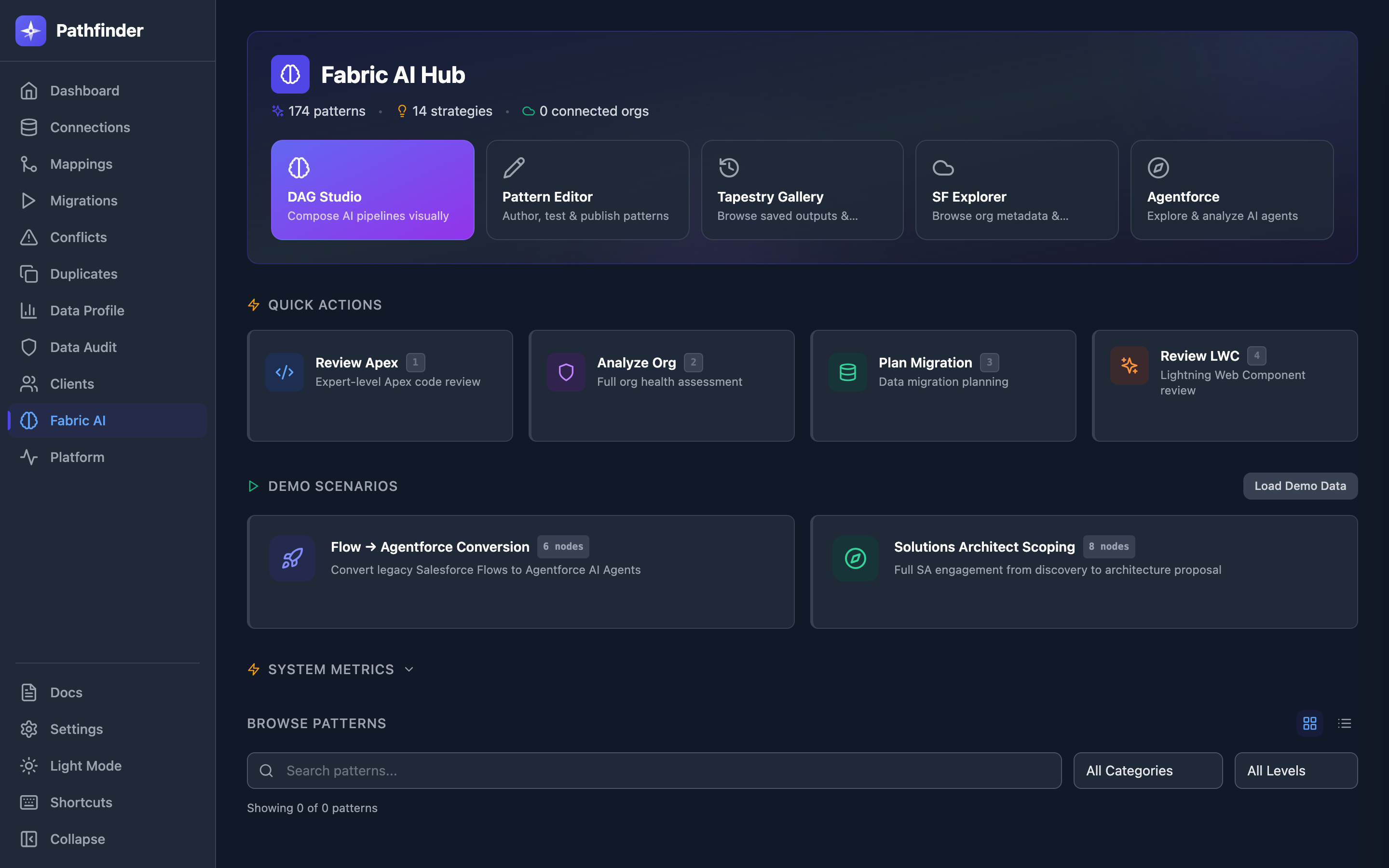Open the All Categories dropdown
The image size is (1389, 868).
click(x=1147, y=771)
